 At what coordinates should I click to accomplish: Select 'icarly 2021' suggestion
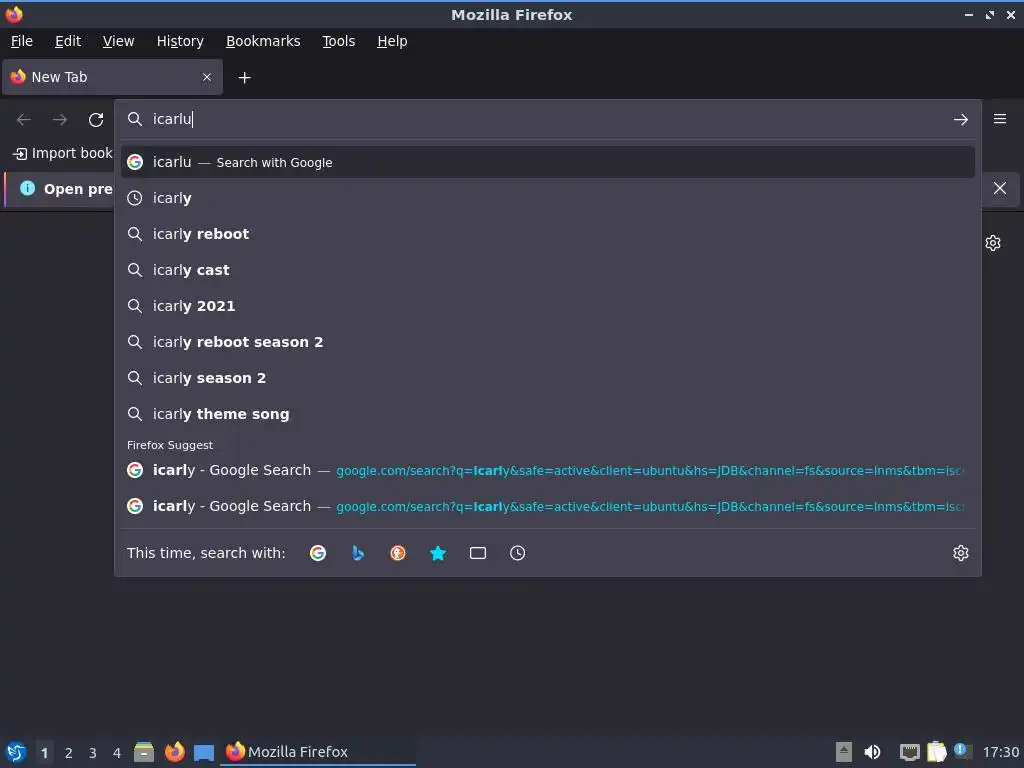(547, 306)
